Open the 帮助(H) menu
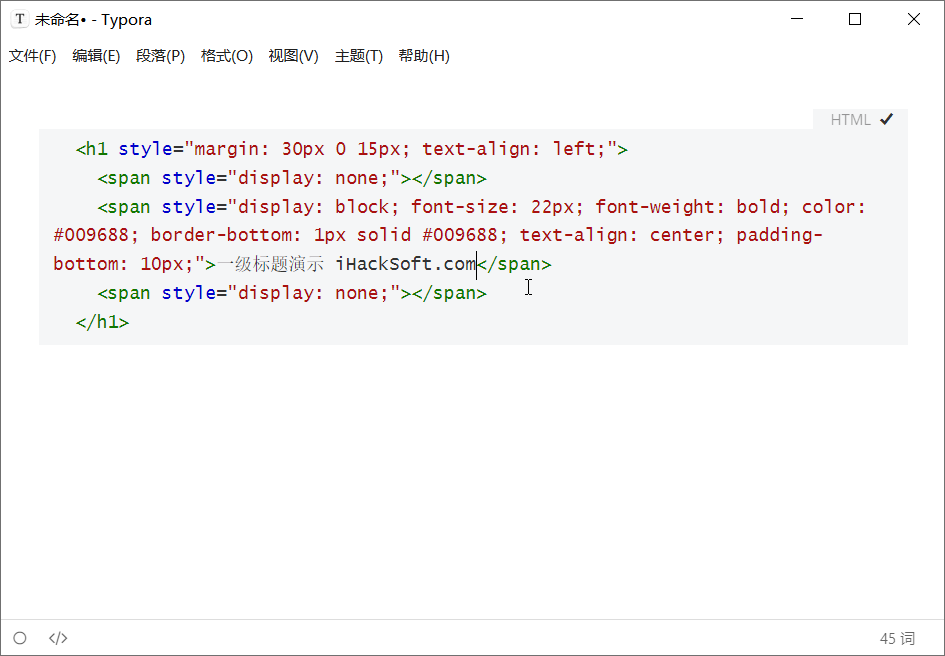Image resolution: width=945 pixels, height=656 pixels. click(424, 56)
